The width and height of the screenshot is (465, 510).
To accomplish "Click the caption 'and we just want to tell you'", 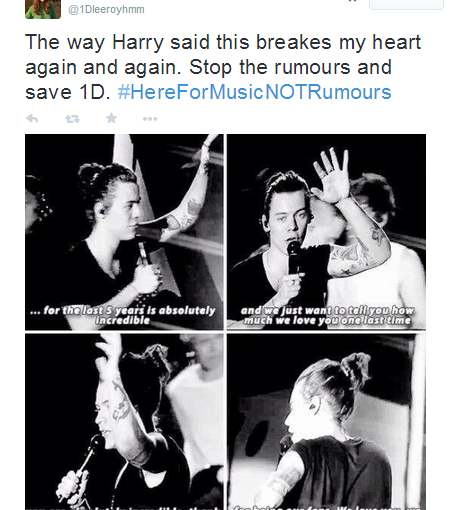I will pyautogui.click(x=327, y=315).
